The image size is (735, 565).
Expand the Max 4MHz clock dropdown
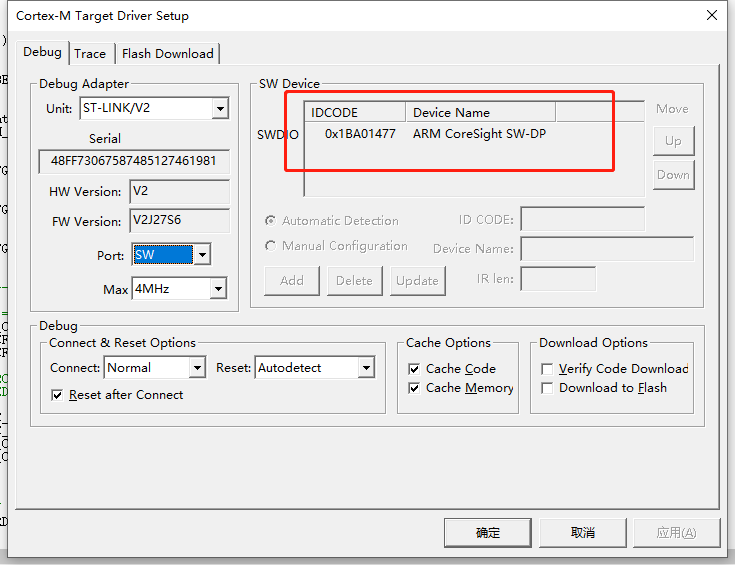click(x=218, y=289)
